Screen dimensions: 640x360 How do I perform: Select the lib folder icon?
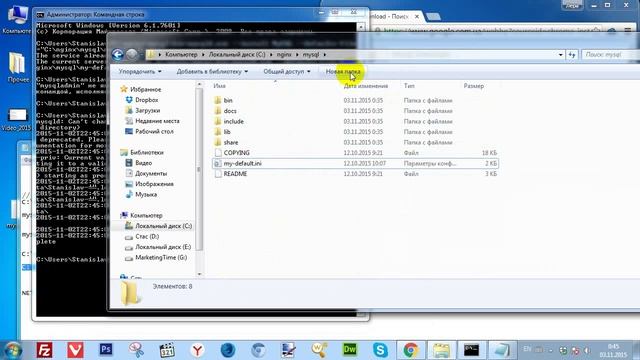[218, 132]
